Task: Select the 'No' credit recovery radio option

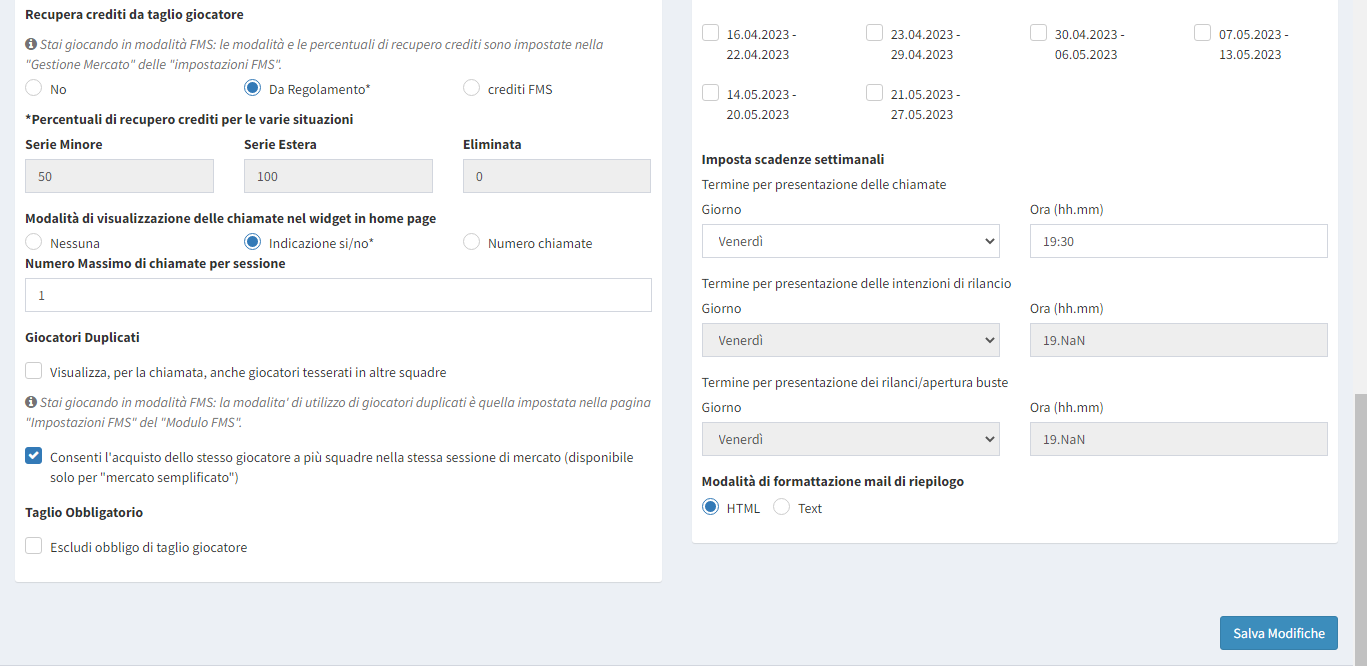Action: pyautogui.click(x=34, y=88)
